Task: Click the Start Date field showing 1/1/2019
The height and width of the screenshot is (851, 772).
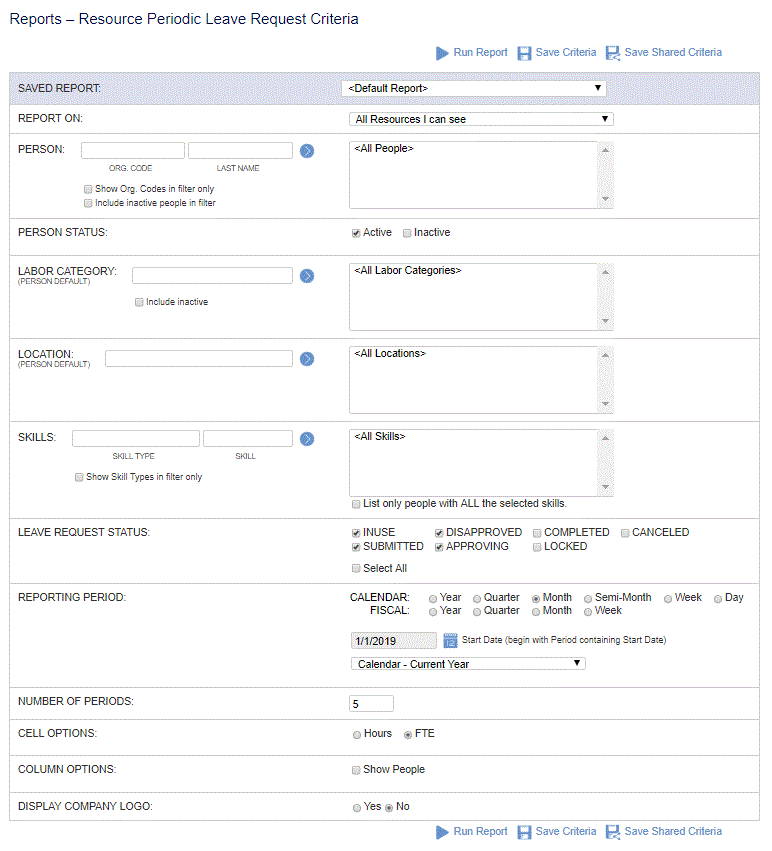Action: click(394, 640)
